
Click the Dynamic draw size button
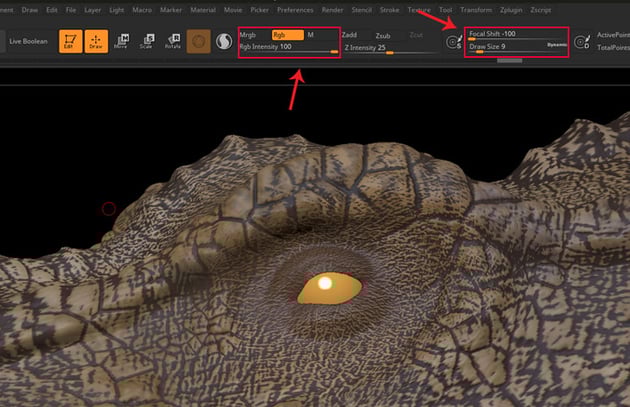pos(558,46)
